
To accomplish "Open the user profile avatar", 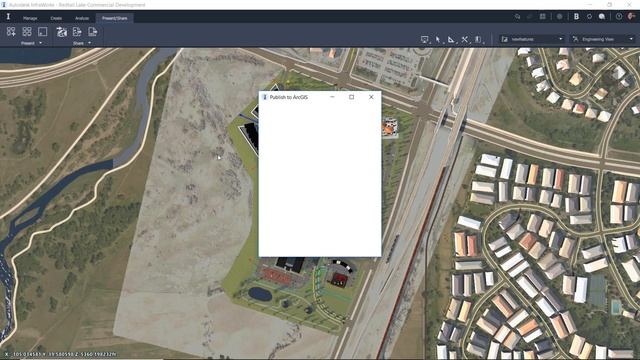I will (x=631, y=16).
